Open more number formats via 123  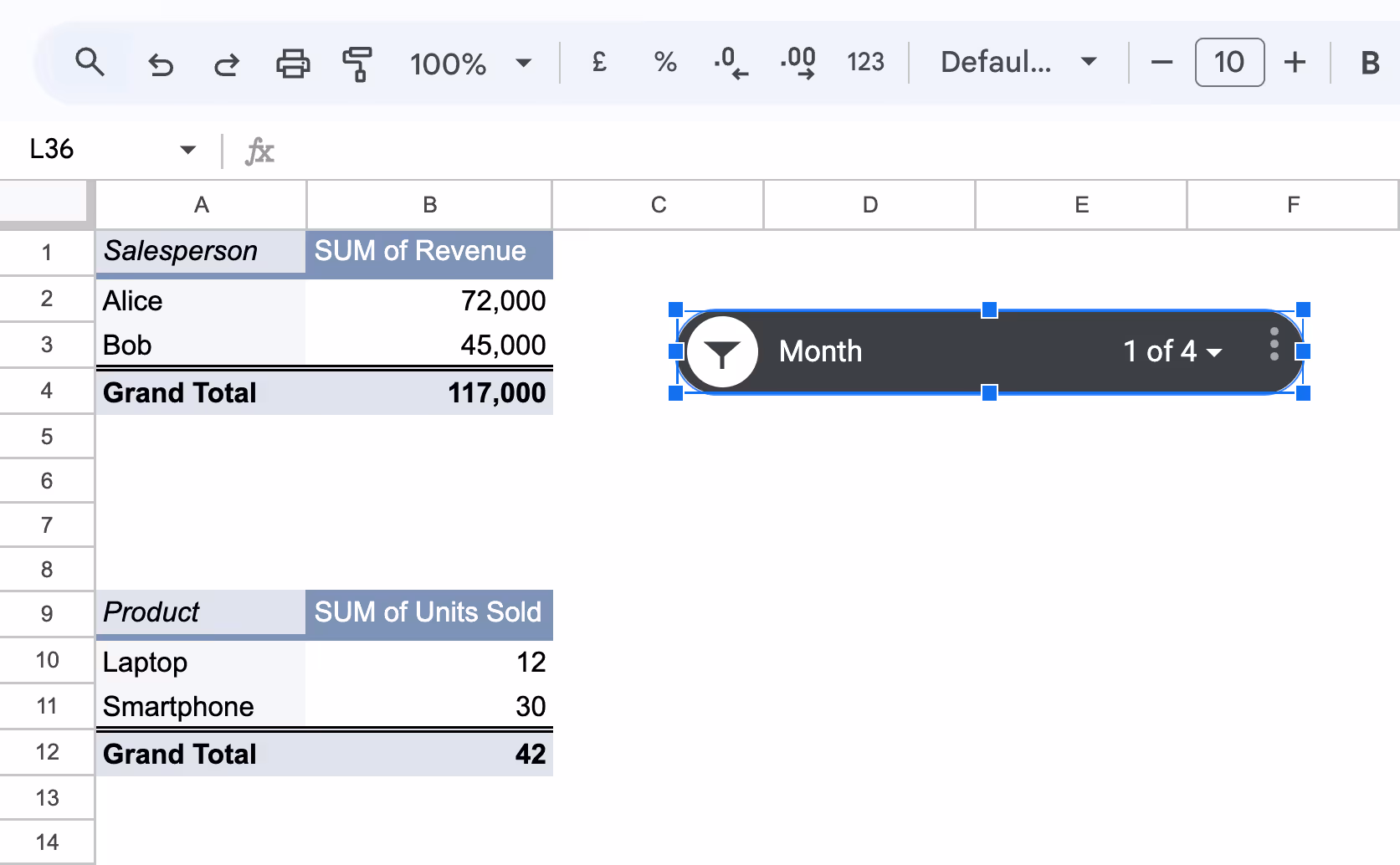pos(866,63)
